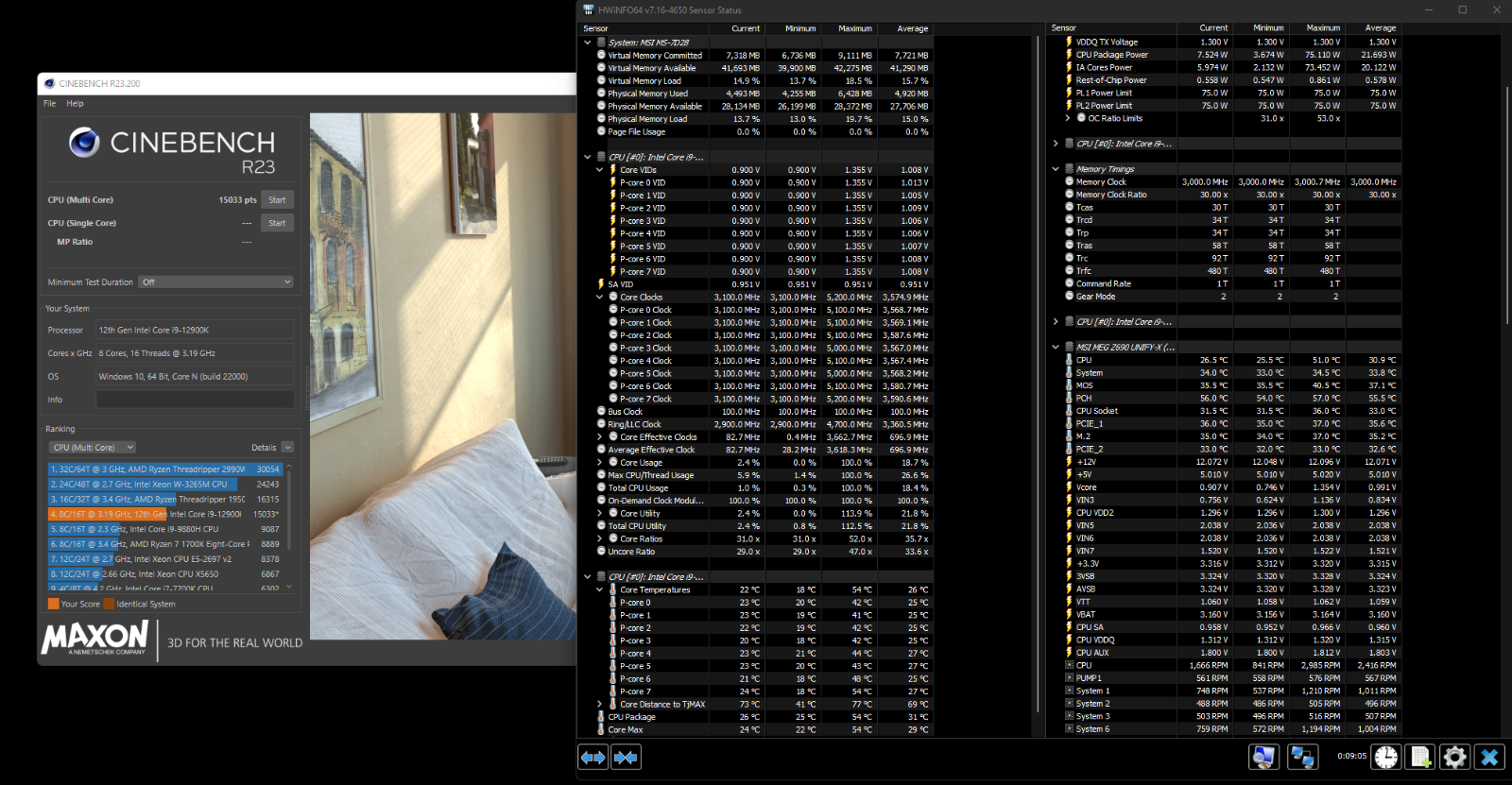This screenshot has height=785, width=1512.
Task: Click the icon beside Virtual Memory Committed
Action: pyautogui.click(x=601, y=56)
